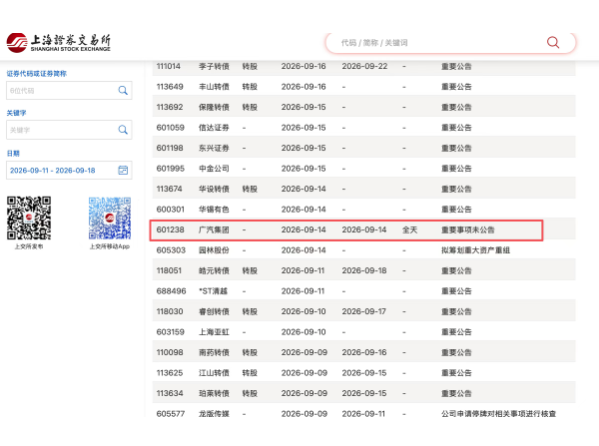Image resolution: width=599 pixels, height=446 pixels.
Task: Select the 688496 *ST清越 row
Action: click(x=364, y=291)
